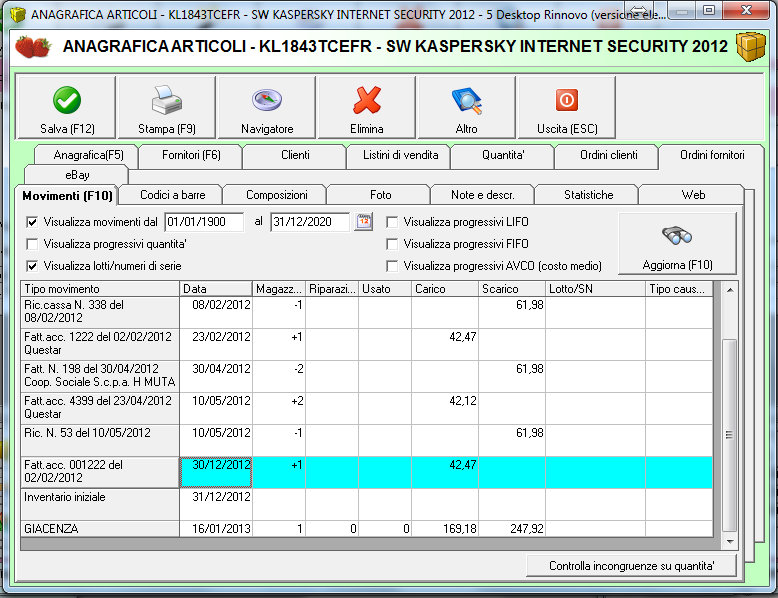
Task: Open the Ordini fornitori tab
Action: pos(712,155)
